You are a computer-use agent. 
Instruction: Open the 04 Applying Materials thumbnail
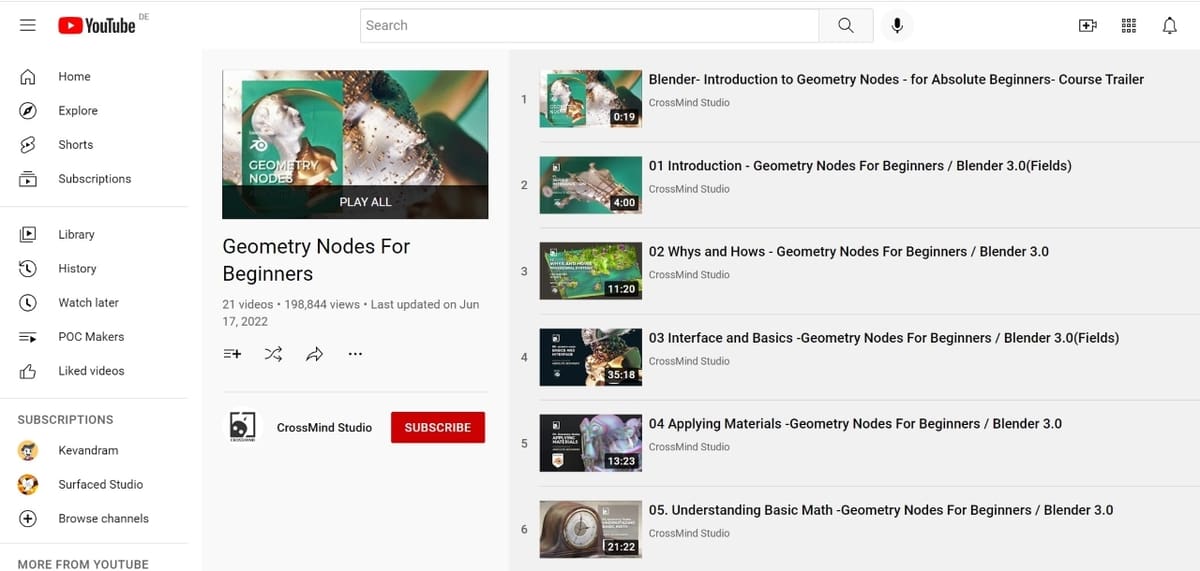click(590, 443)
